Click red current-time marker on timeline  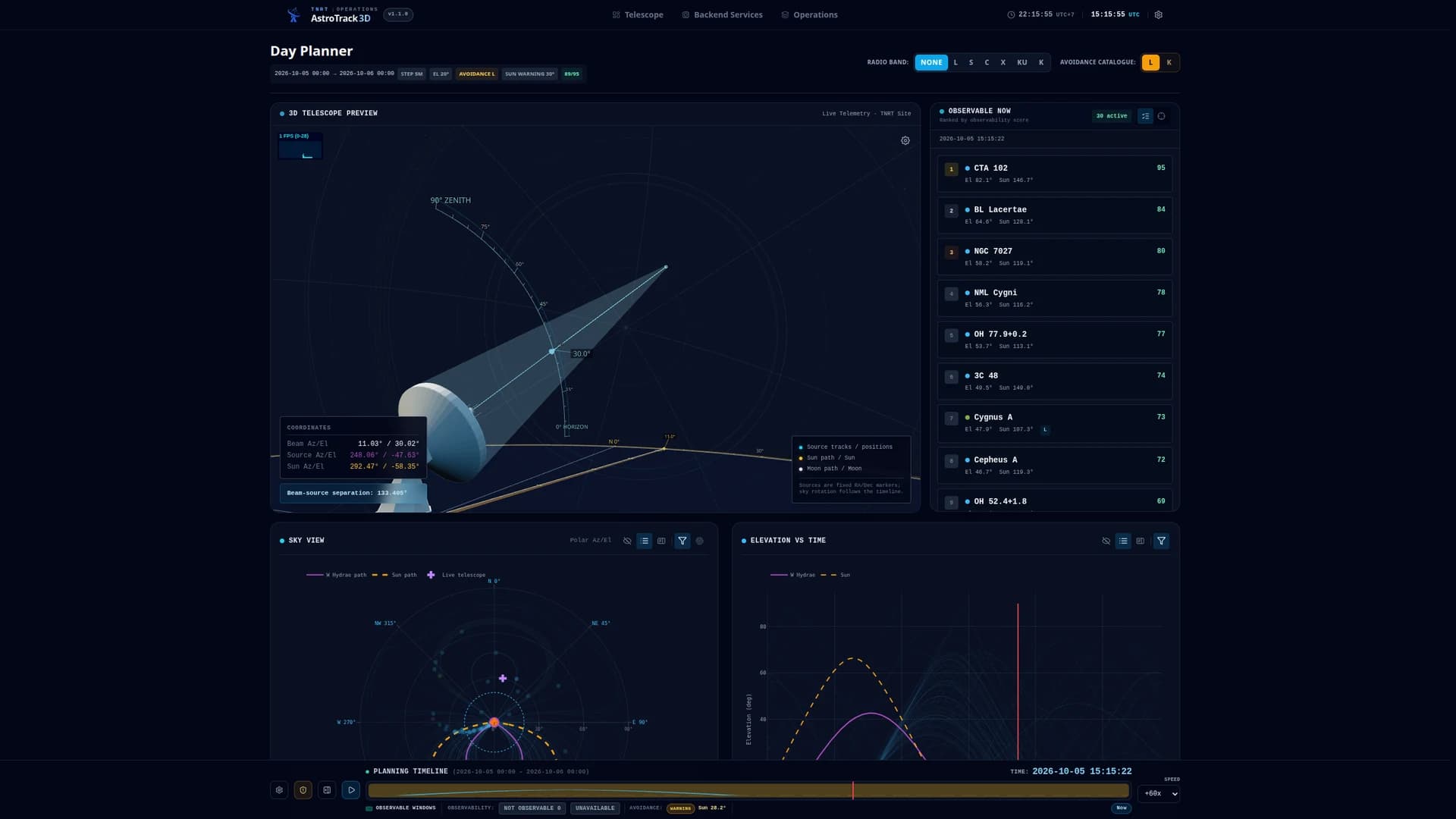853,791
